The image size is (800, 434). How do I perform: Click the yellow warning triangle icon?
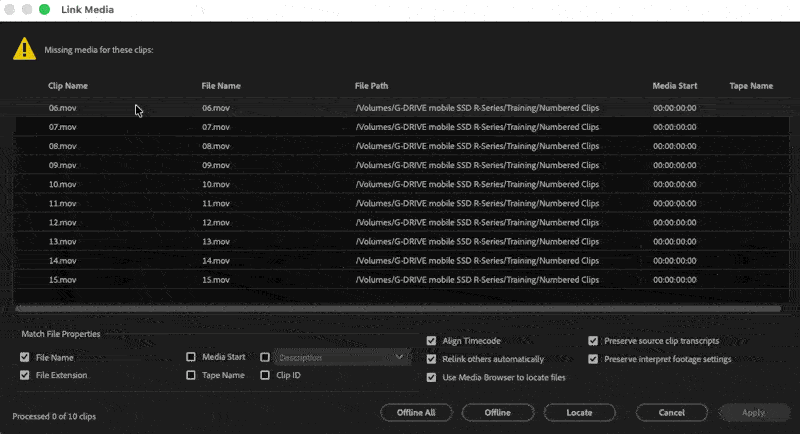click(x=24, y=49)
